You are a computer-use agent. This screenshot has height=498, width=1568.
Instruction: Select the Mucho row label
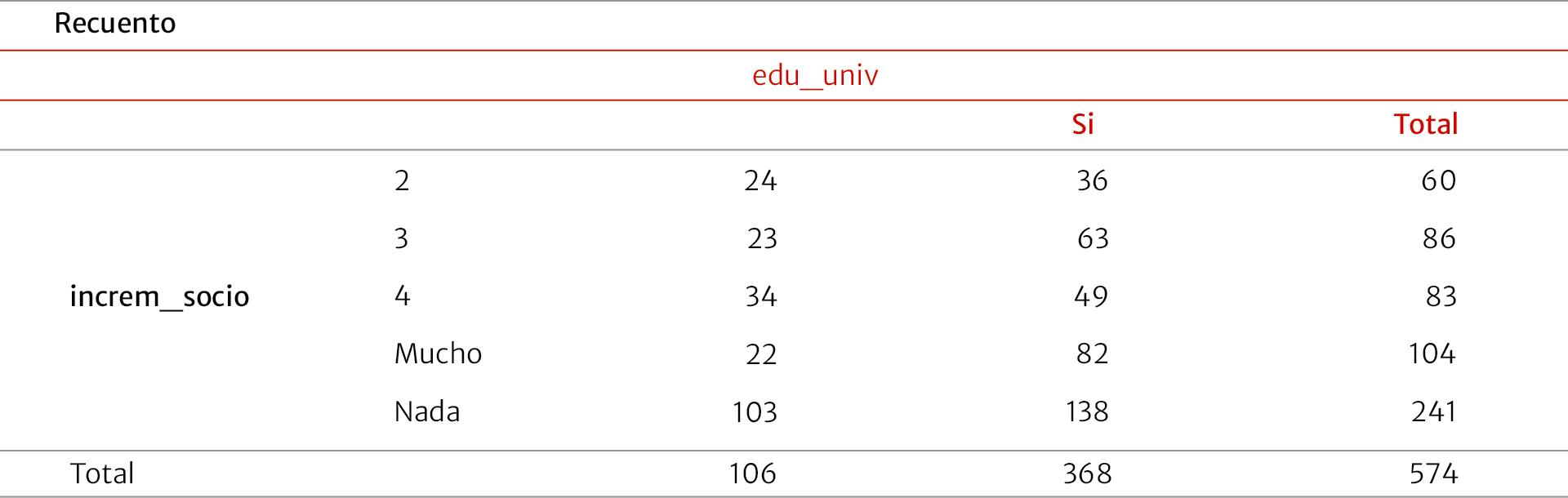(438, 353)
